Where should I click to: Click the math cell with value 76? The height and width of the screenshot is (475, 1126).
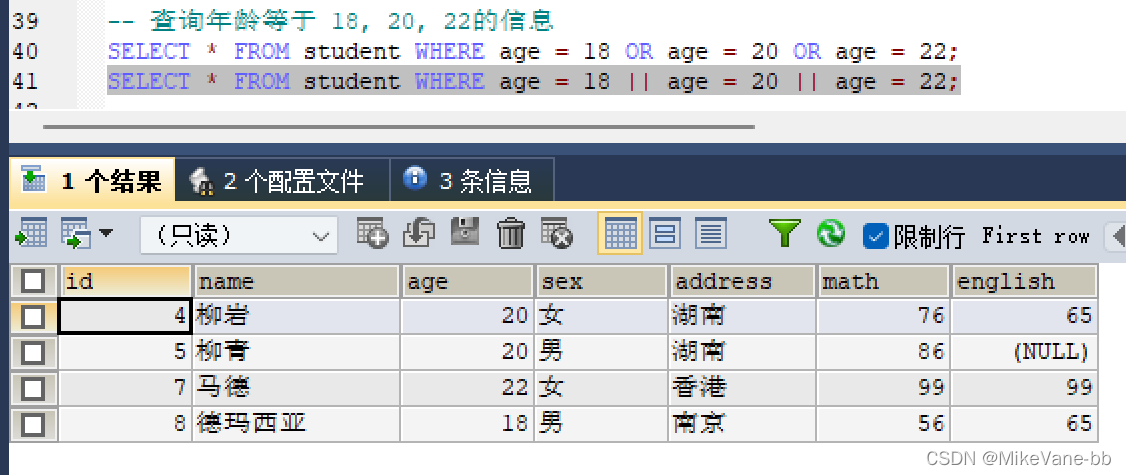coord(883,316)
